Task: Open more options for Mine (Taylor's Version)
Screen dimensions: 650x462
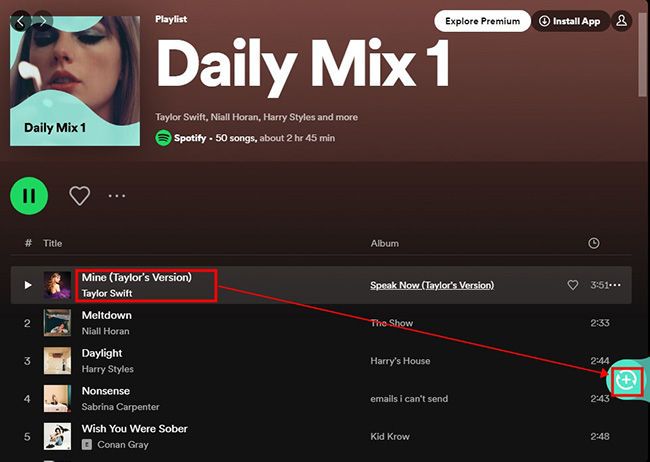Action: tap(617, 285)
